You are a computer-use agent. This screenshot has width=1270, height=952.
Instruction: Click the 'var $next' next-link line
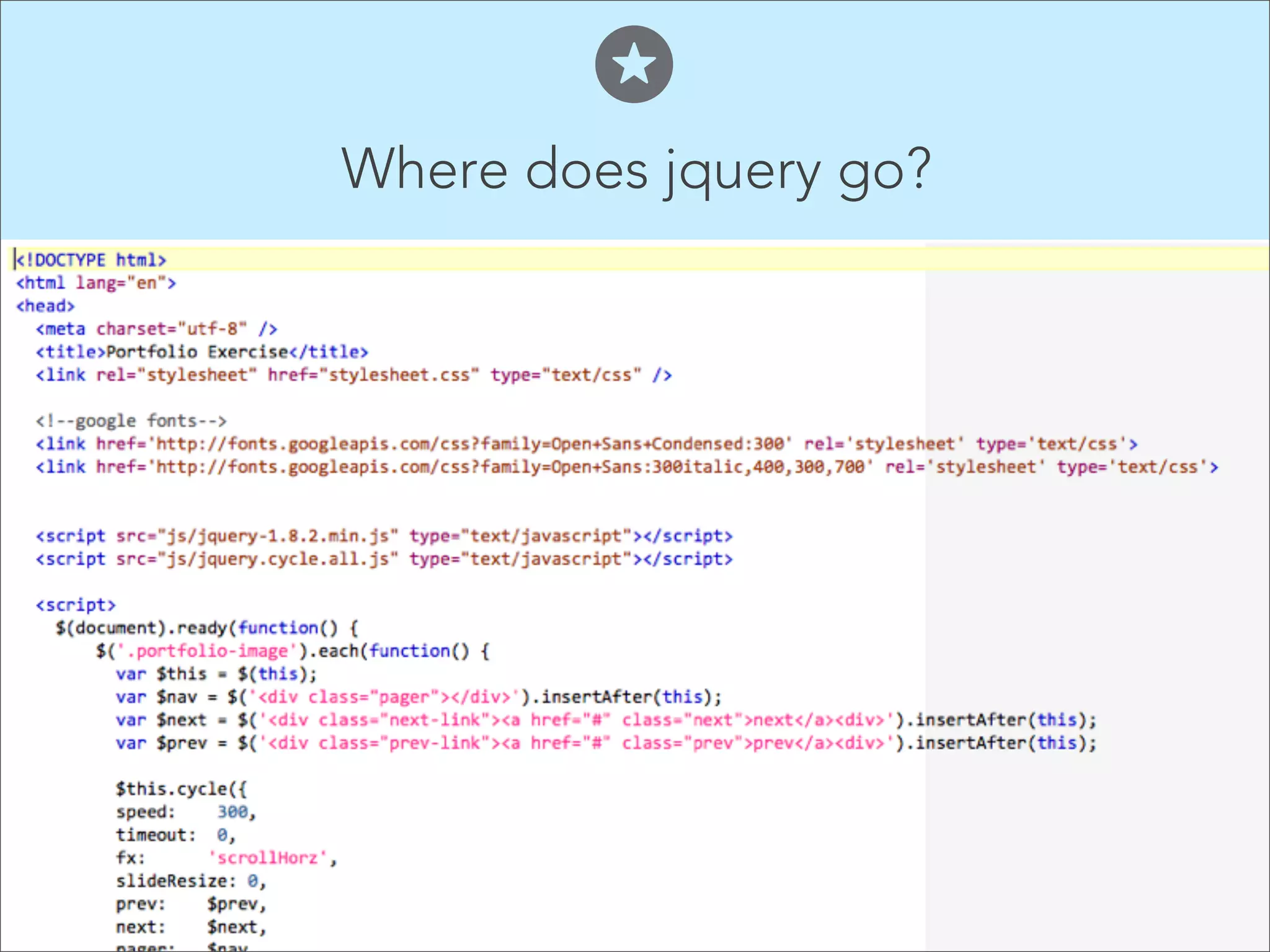(606, 720)
